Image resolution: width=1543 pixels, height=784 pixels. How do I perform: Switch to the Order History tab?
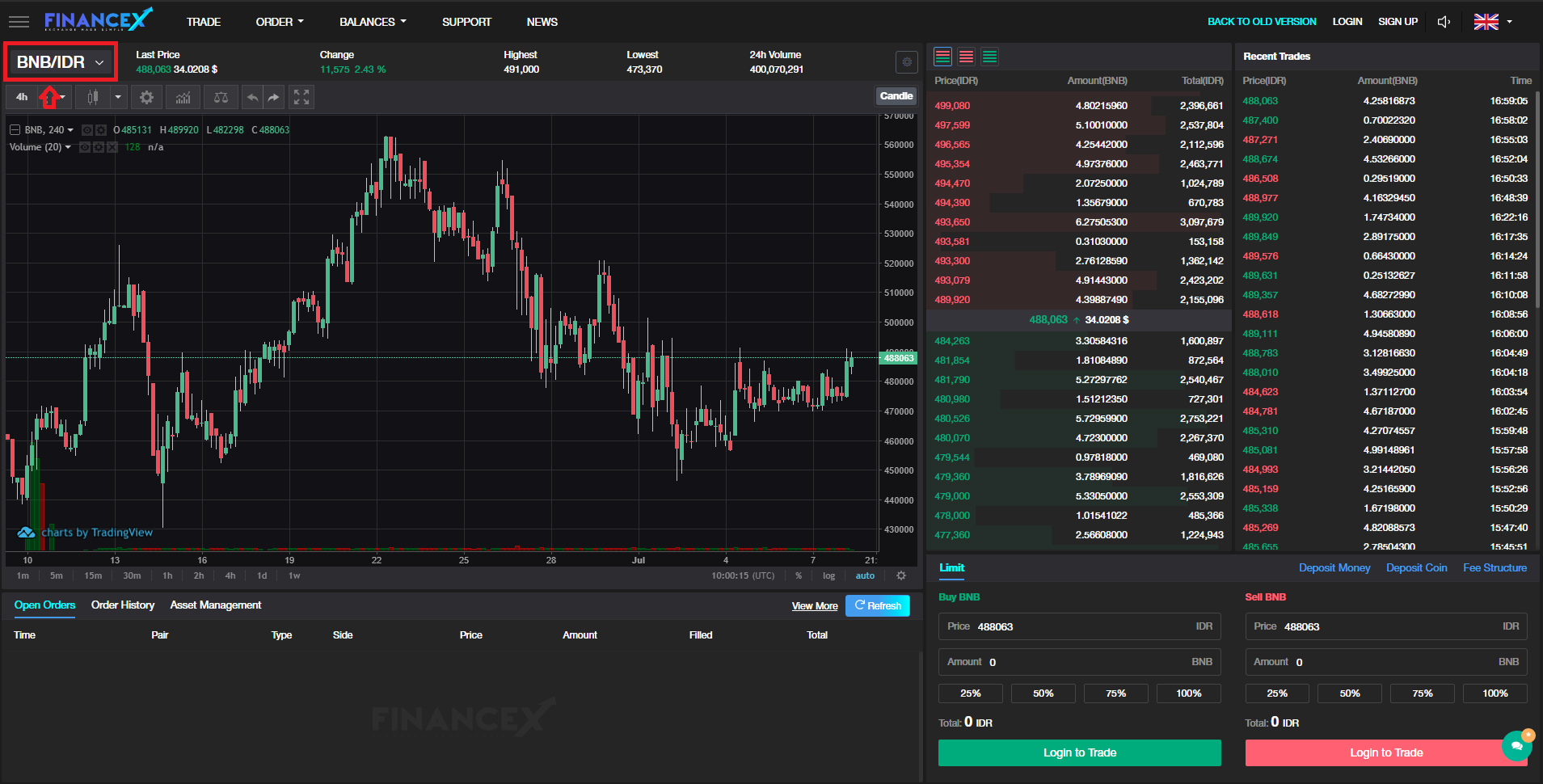click(x=123, y=605)
